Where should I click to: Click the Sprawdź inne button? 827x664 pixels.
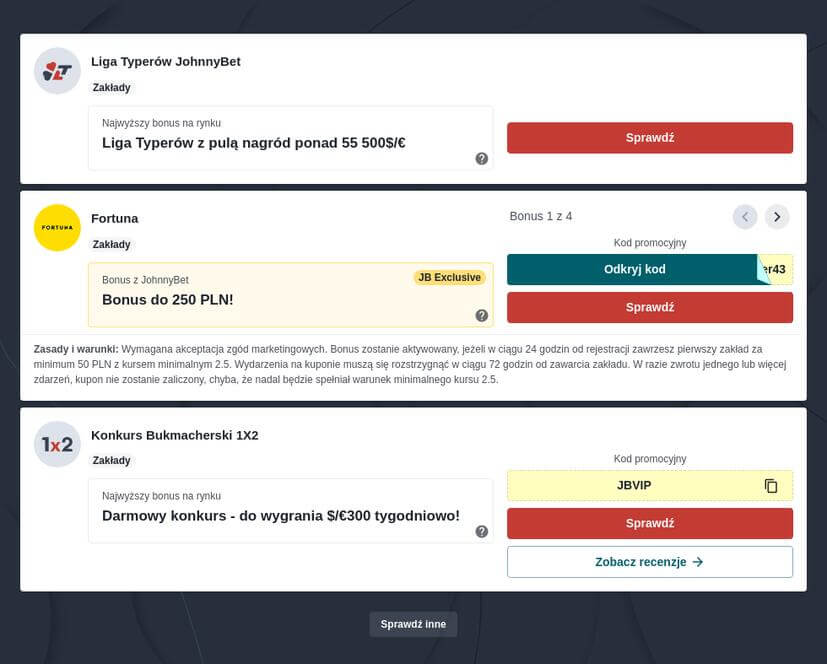click(x=413, y=624)
